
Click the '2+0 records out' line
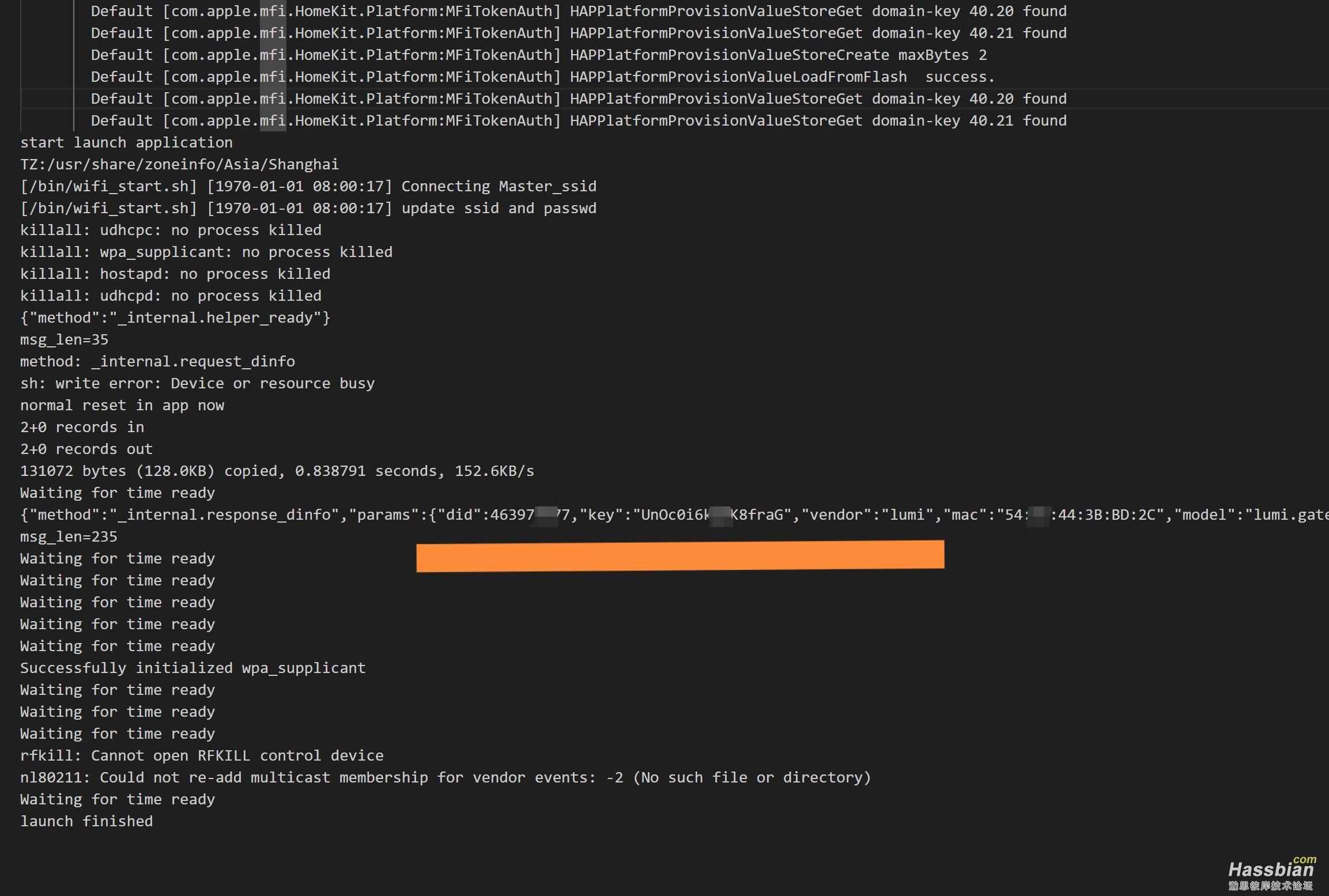[x=86, y=449]
